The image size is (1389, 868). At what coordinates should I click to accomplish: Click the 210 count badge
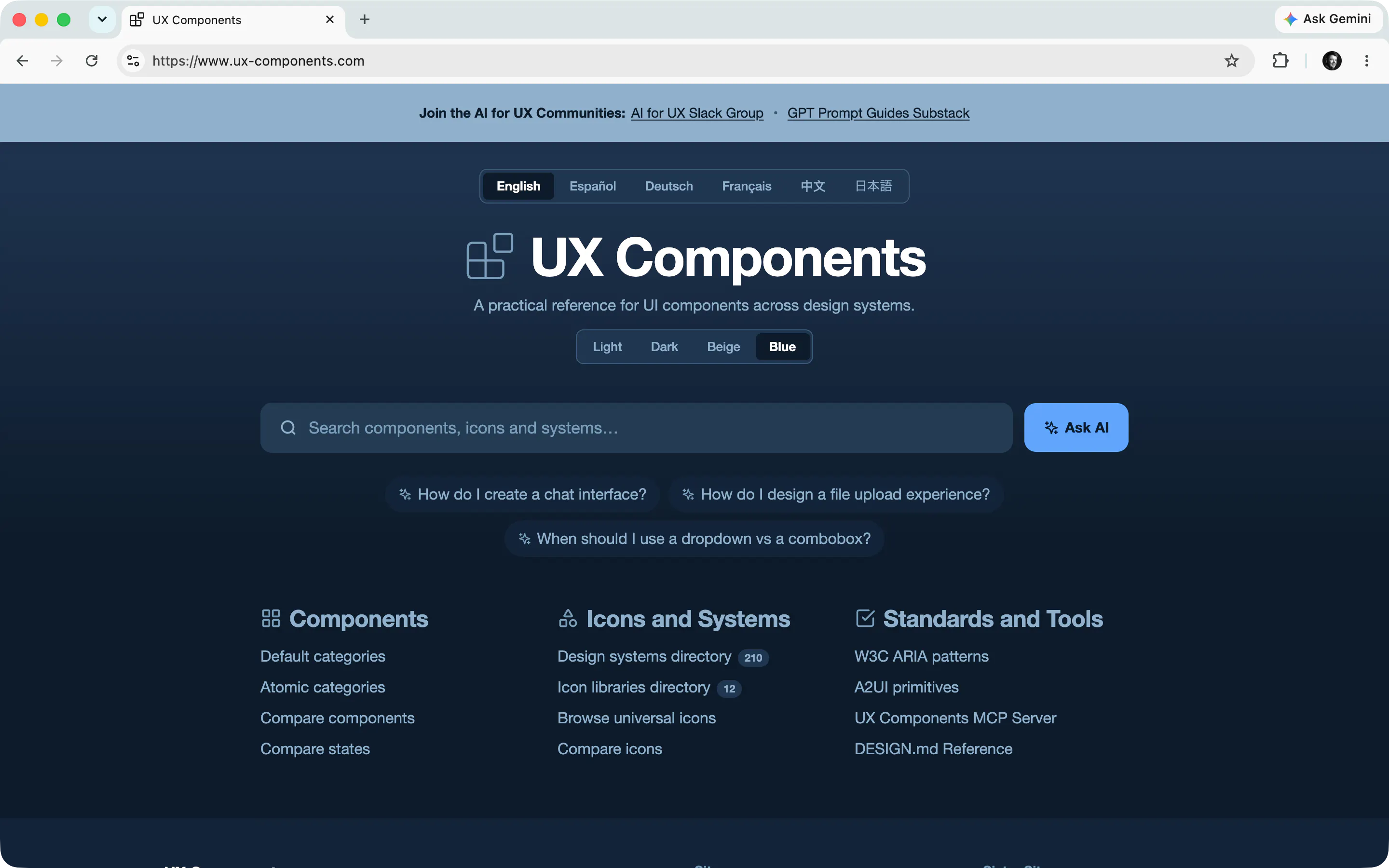(753, 657)
